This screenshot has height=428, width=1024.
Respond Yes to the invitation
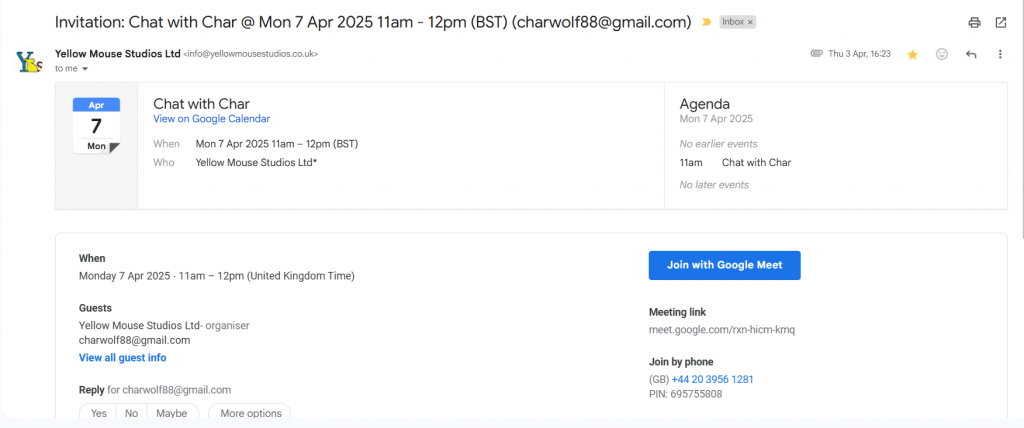tap(99, 414)
